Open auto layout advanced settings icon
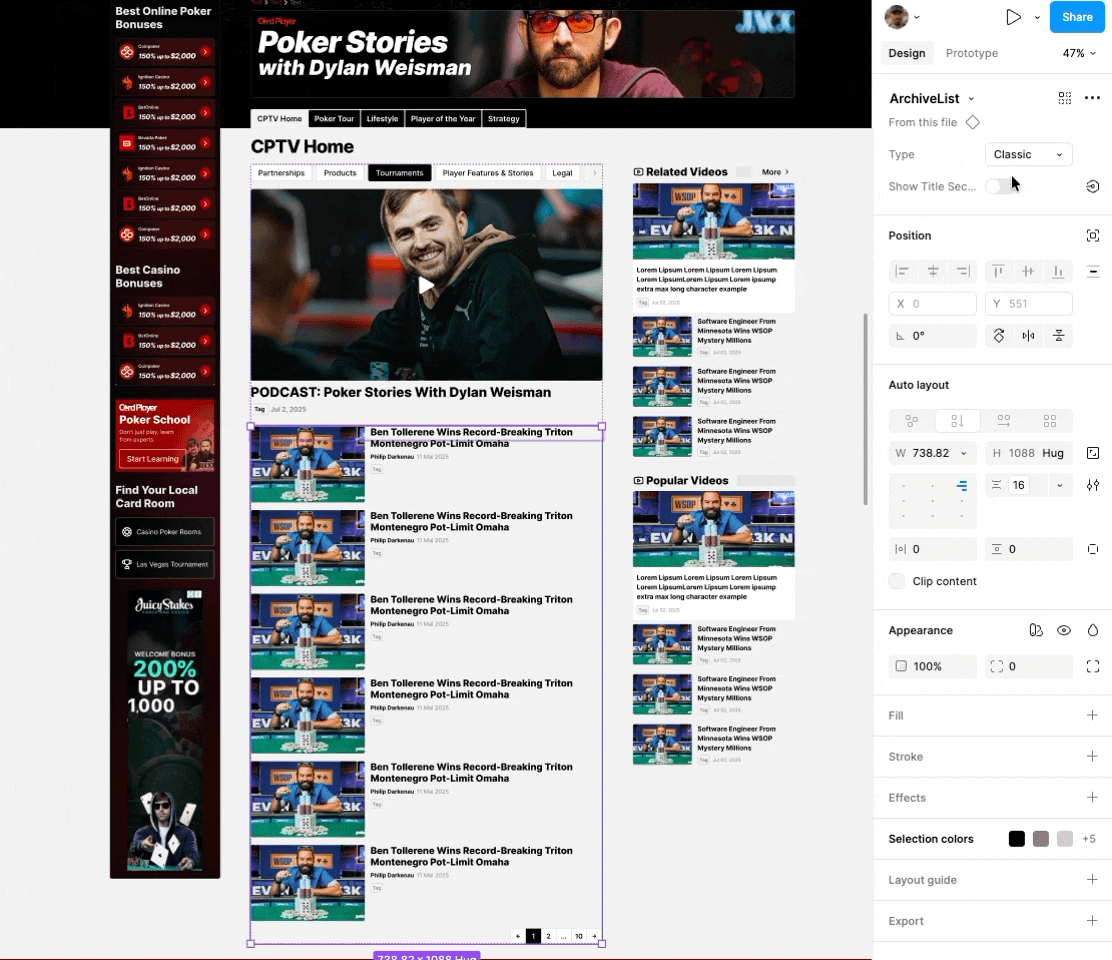1112x960 pixels. [x=1093, y=485]
